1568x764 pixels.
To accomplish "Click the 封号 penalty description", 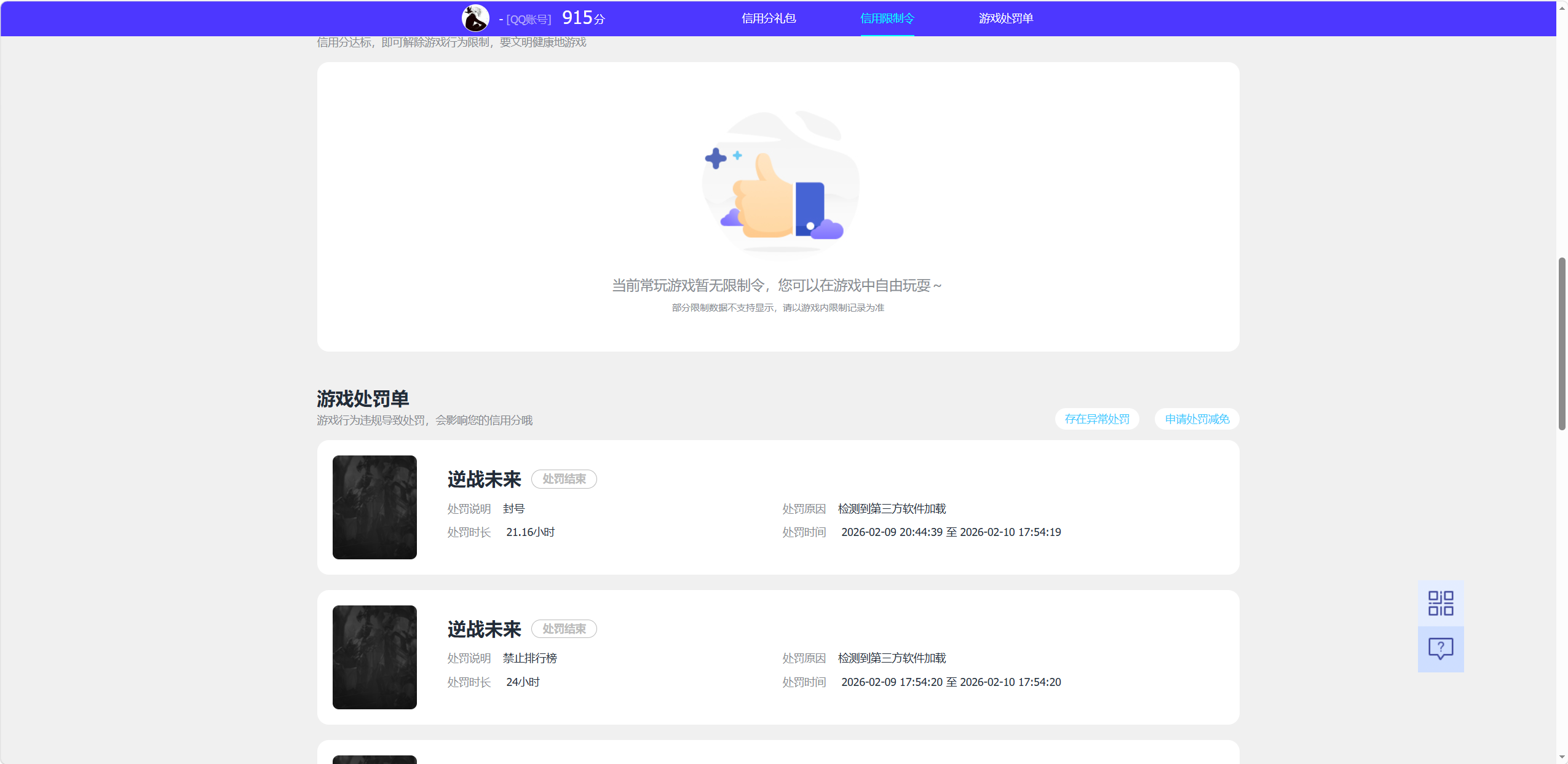I will pos(514,509).
